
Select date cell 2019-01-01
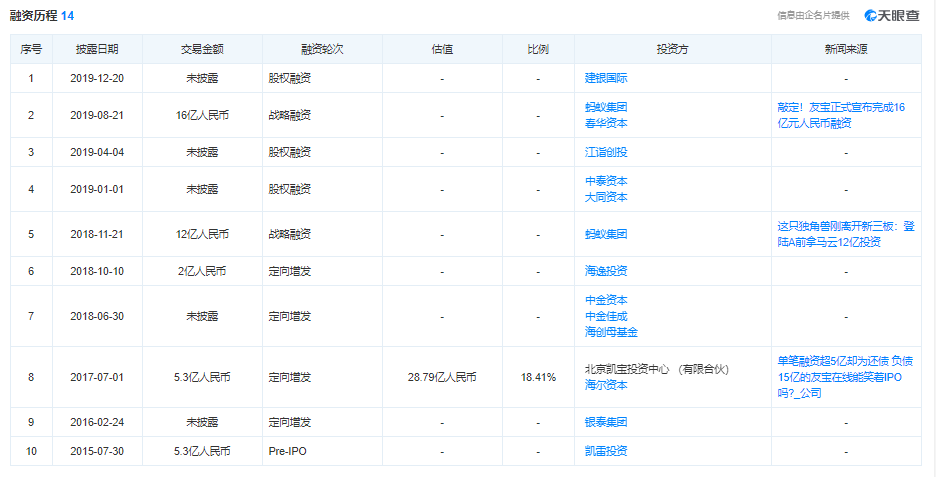(x=97, y=189)
